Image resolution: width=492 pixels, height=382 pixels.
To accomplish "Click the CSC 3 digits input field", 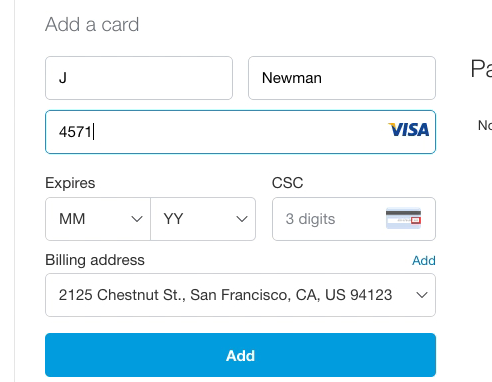I will pos(354,219).
